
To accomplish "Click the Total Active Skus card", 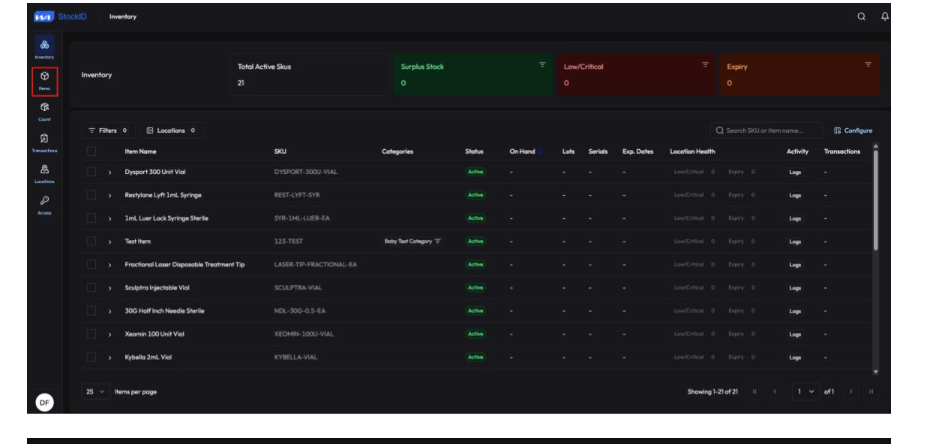I will pyautogui.click(x=309, y=75).
